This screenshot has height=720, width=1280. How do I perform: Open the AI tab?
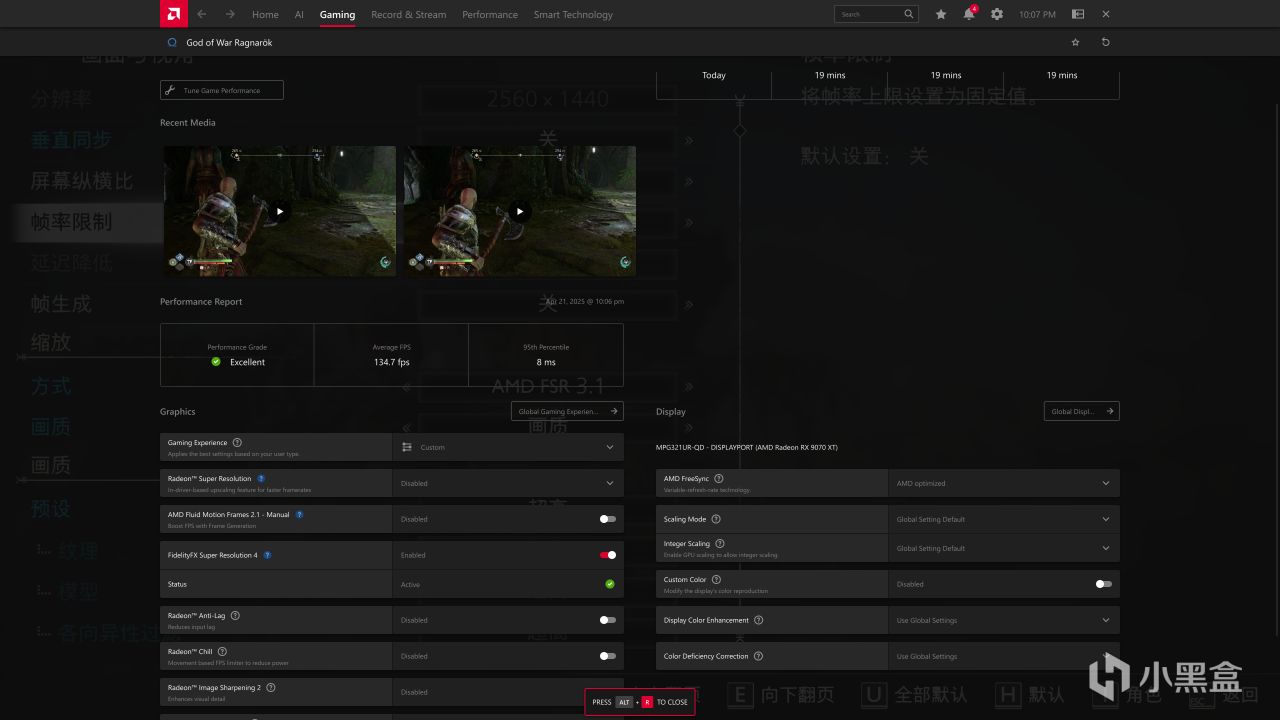(299, 15)
